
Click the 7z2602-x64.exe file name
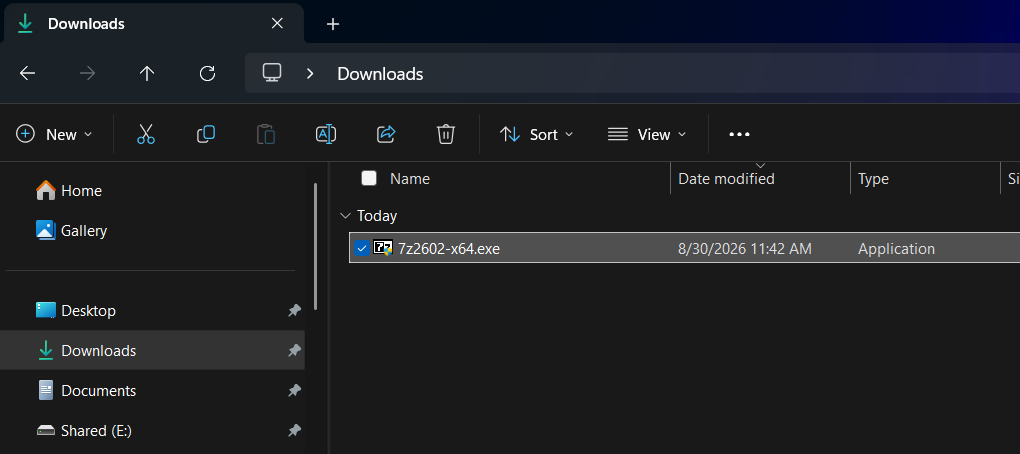click(449, 248)
